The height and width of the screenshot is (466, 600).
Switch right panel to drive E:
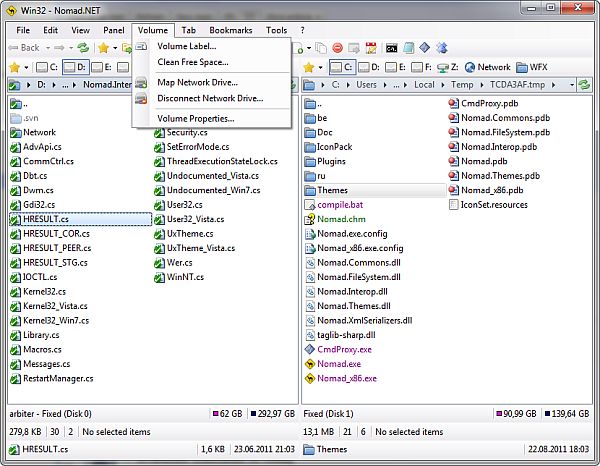pos(396,67)
